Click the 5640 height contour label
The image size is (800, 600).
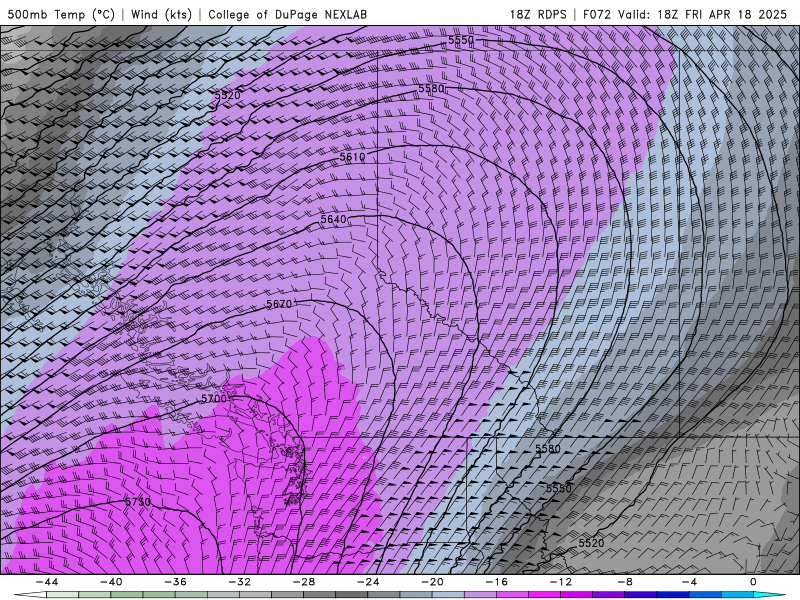(x=333, y=219)
